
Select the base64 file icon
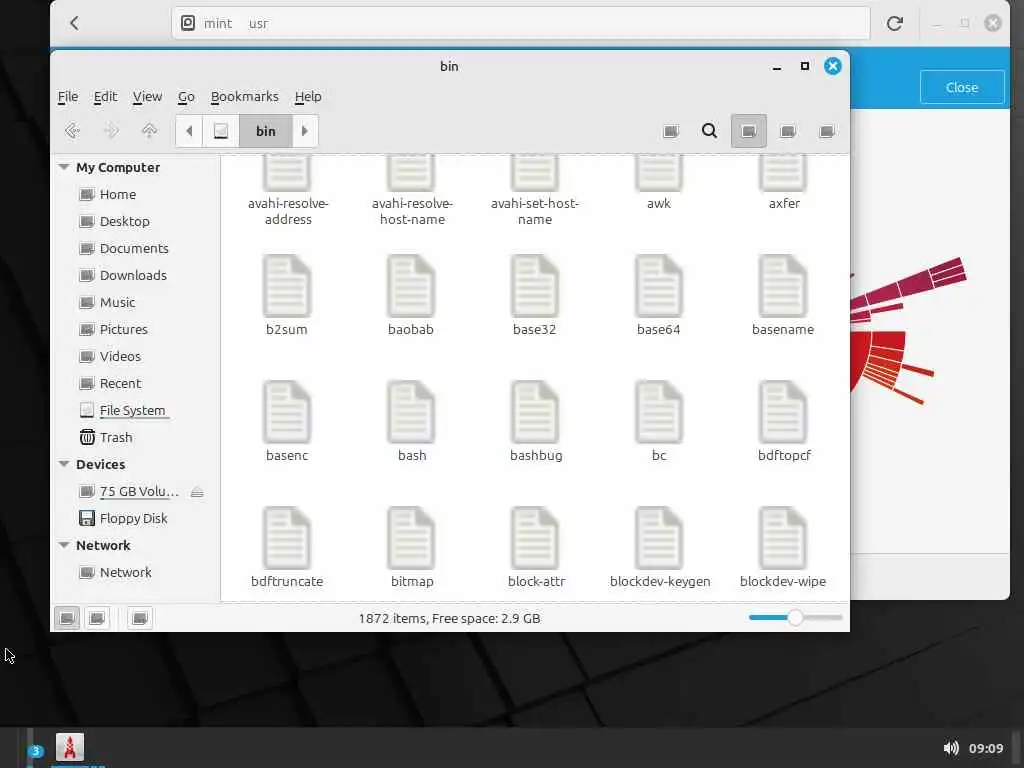[x=659, y=286]
